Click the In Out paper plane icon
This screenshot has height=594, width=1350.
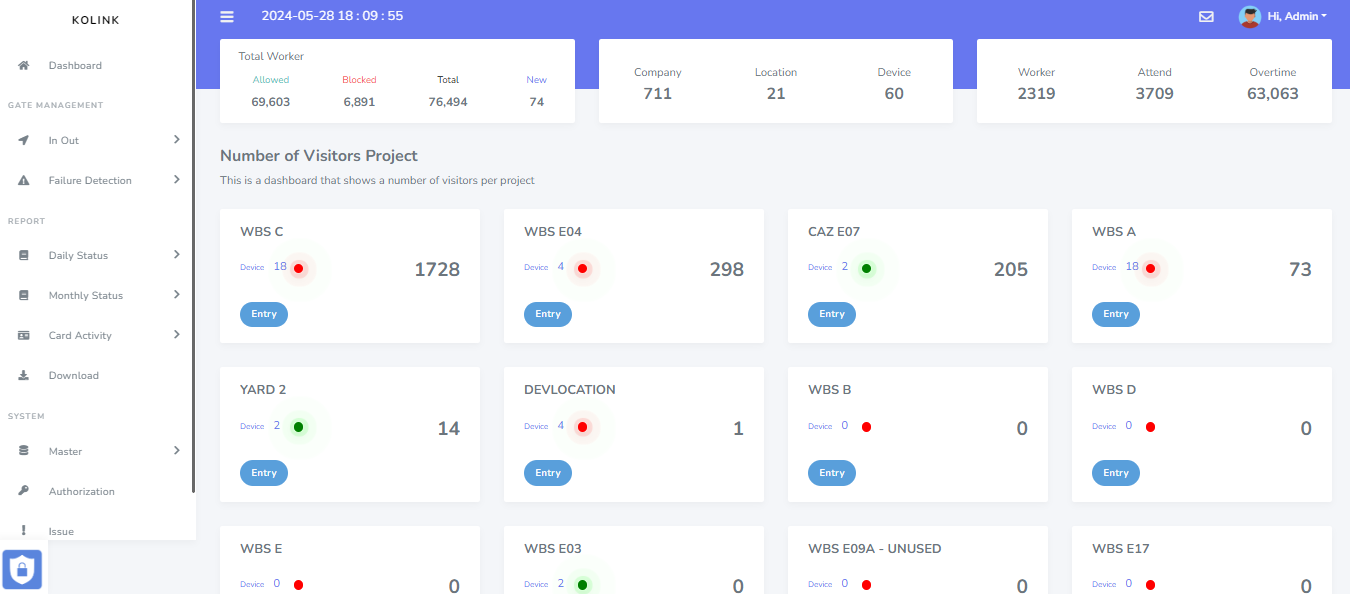pos(24,140)
